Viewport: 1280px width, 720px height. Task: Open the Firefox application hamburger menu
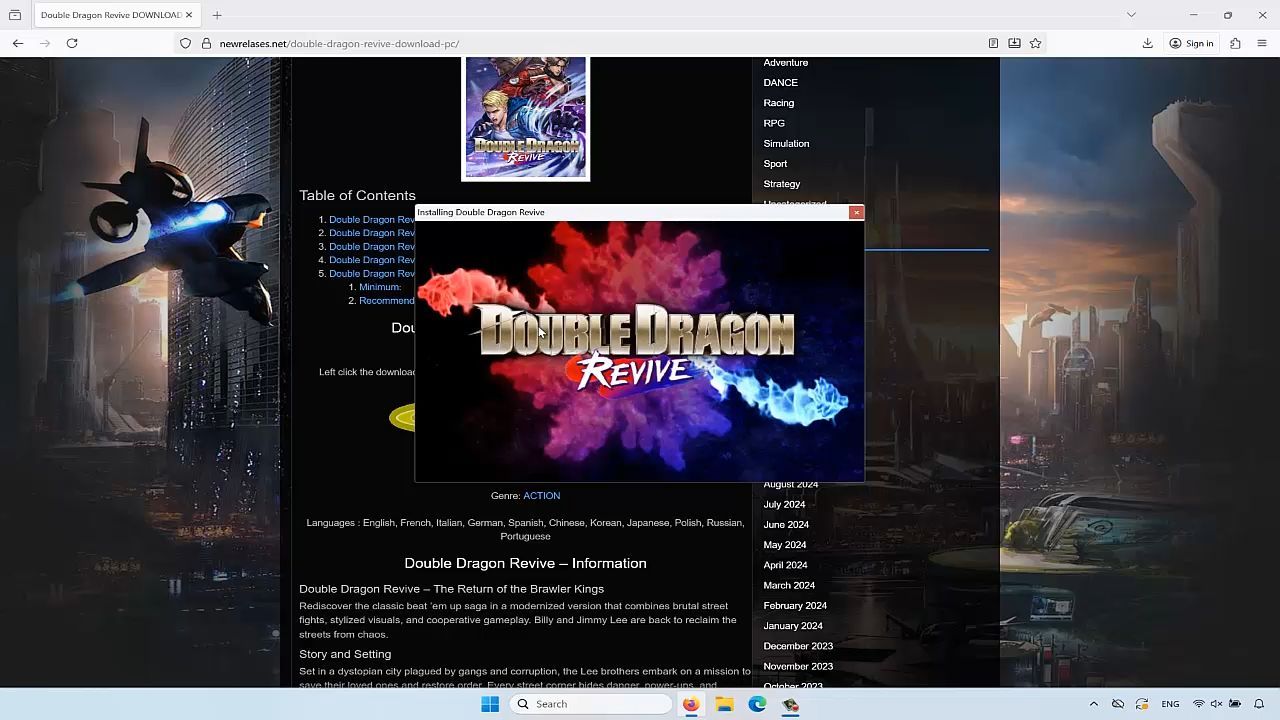click(1262, 43)
